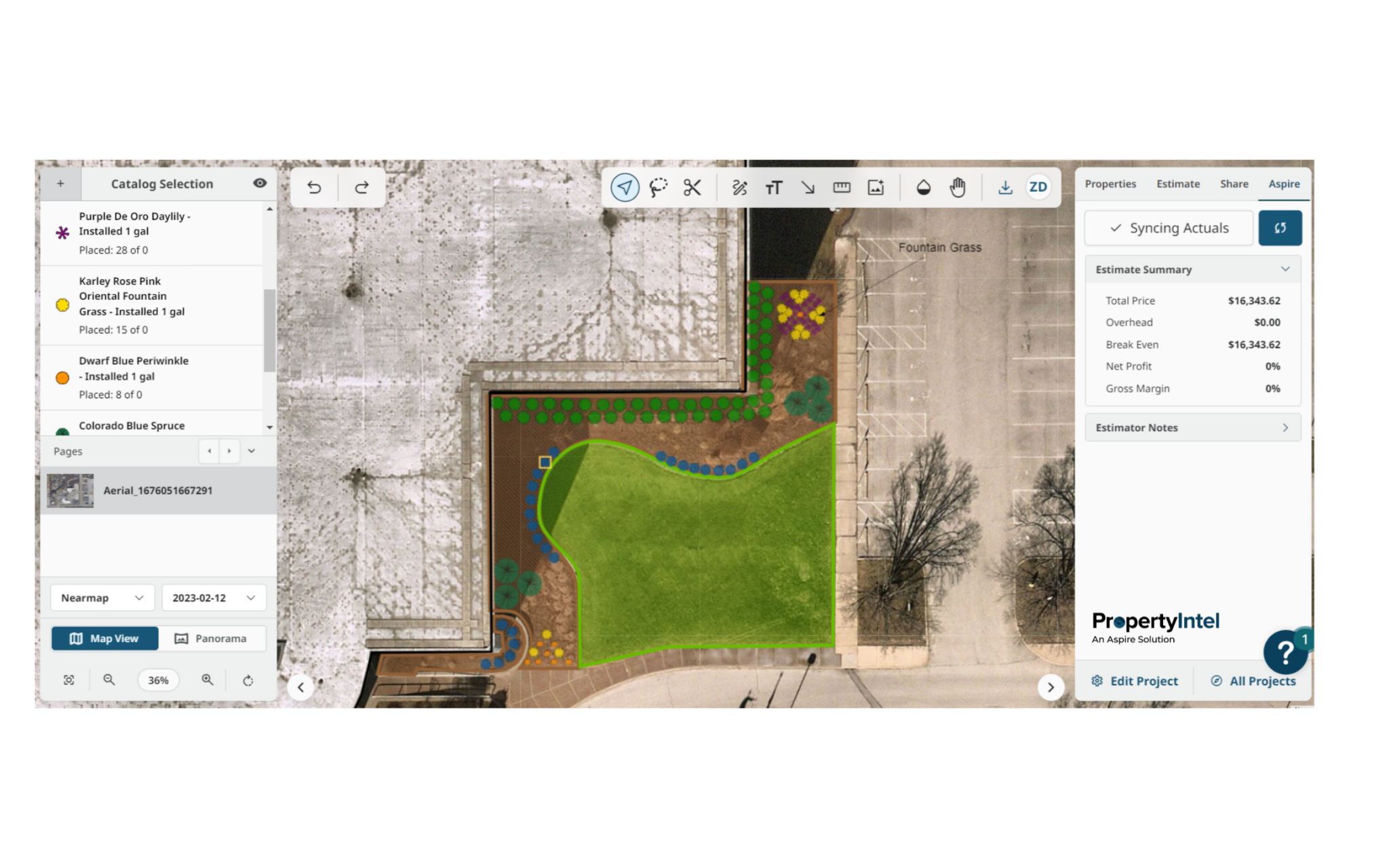Select the Text tool

(x=774, y=187)
